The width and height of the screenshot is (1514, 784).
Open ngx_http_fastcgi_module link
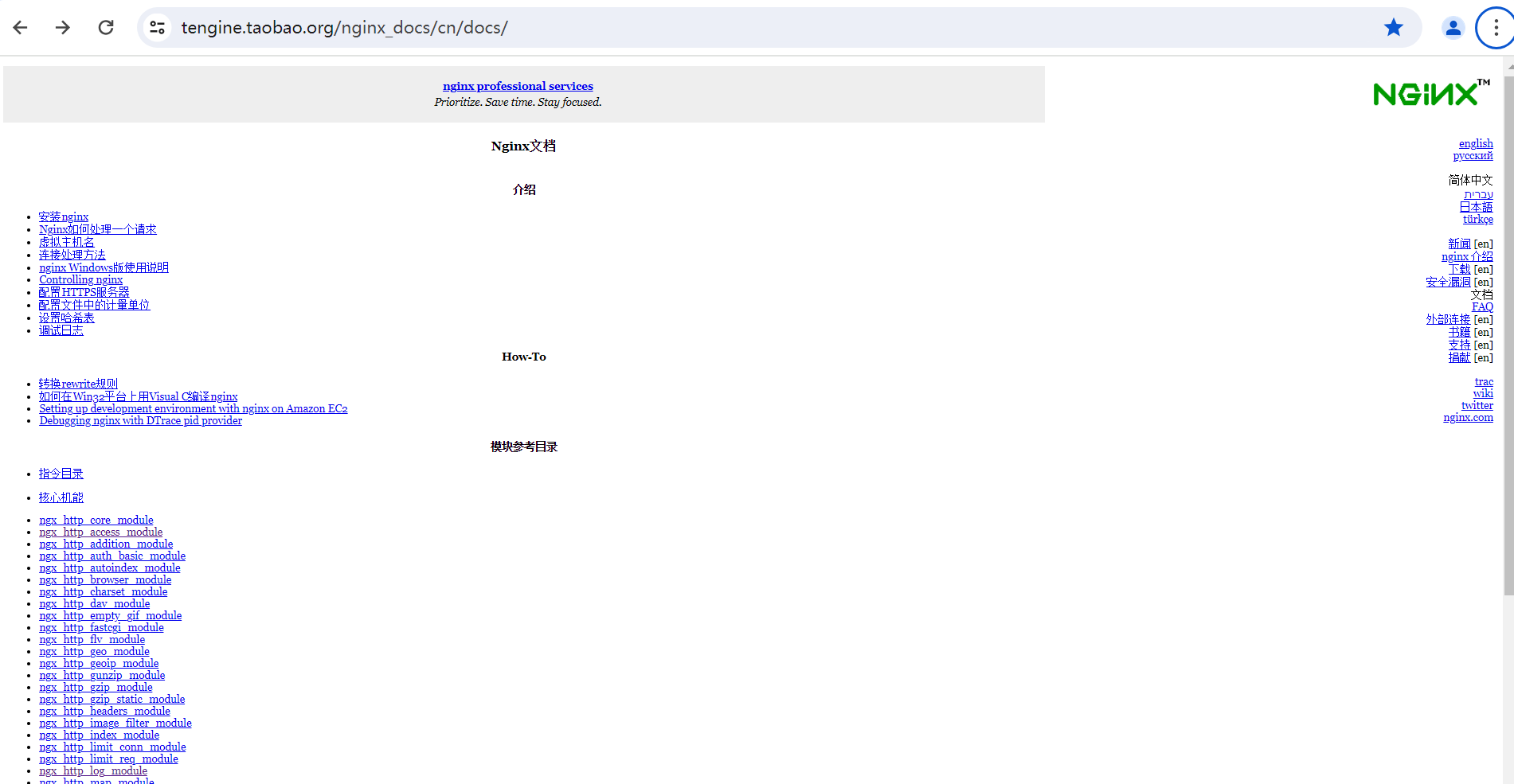click(102, 627)
